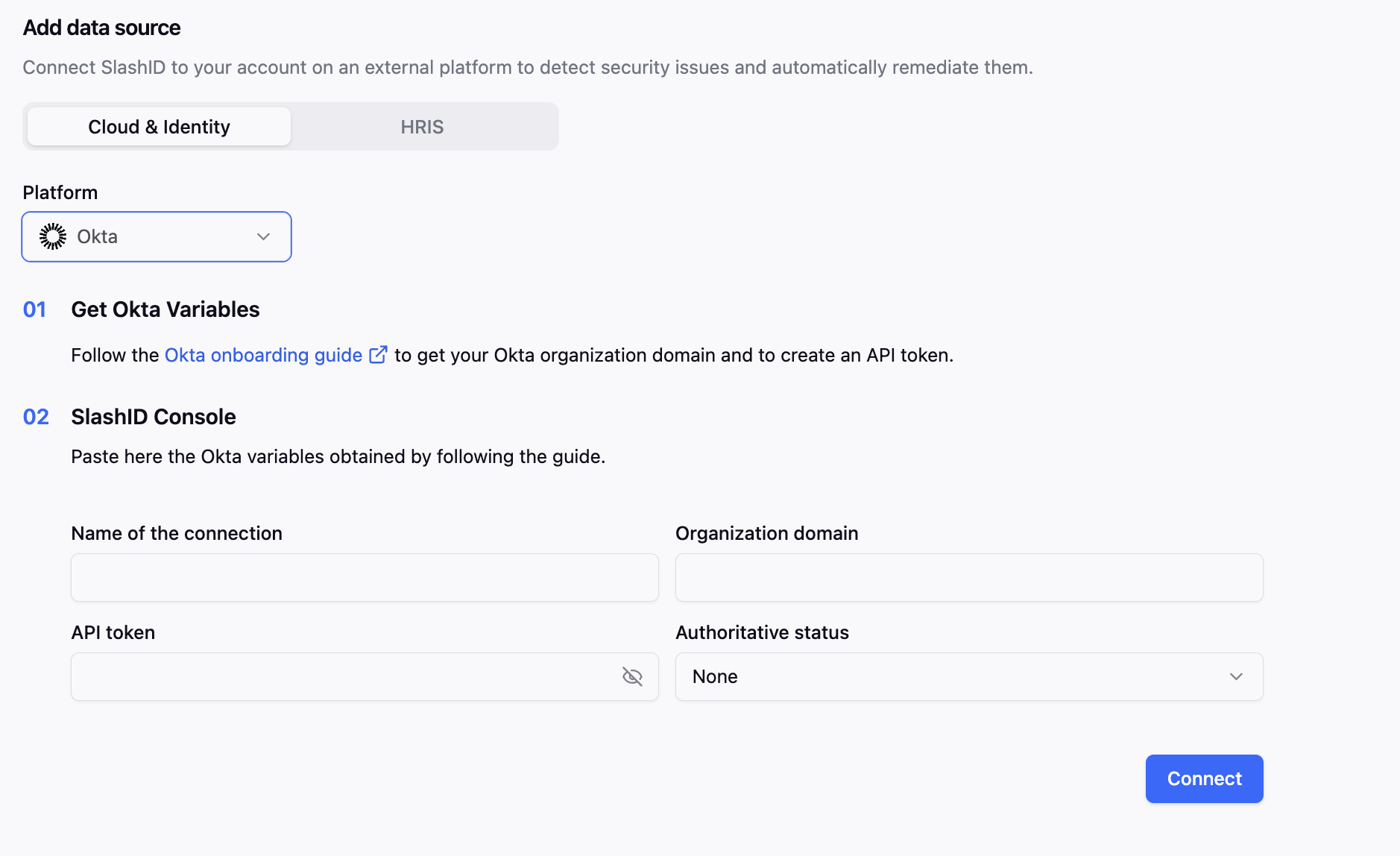1400x856 pixels.
Task: Expand the Platform dropdown chevron
Action: pyautogui.click(x=263, y=236)
